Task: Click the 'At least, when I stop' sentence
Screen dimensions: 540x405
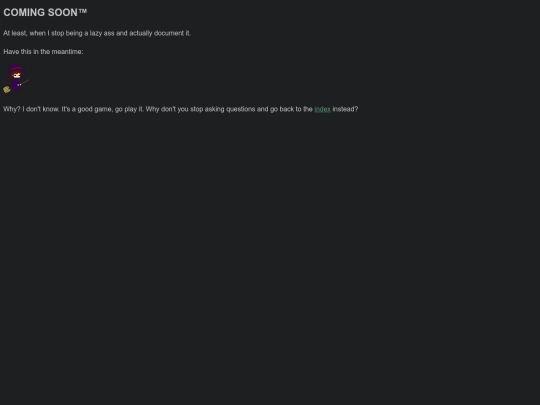Action: point(97,33)
